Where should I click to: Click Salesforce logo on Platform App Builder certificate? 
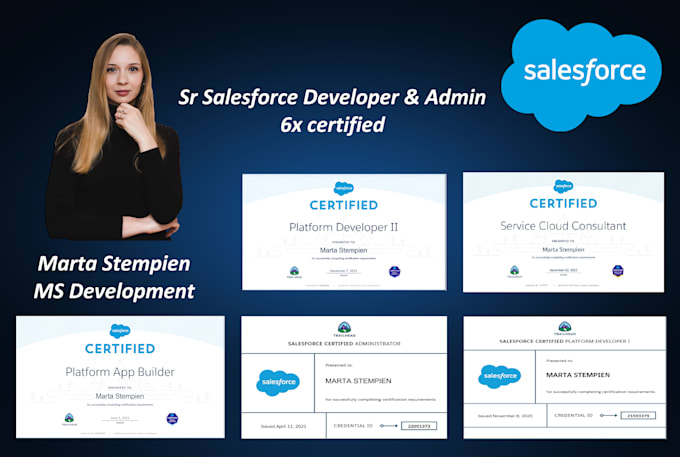click(120, 331)
